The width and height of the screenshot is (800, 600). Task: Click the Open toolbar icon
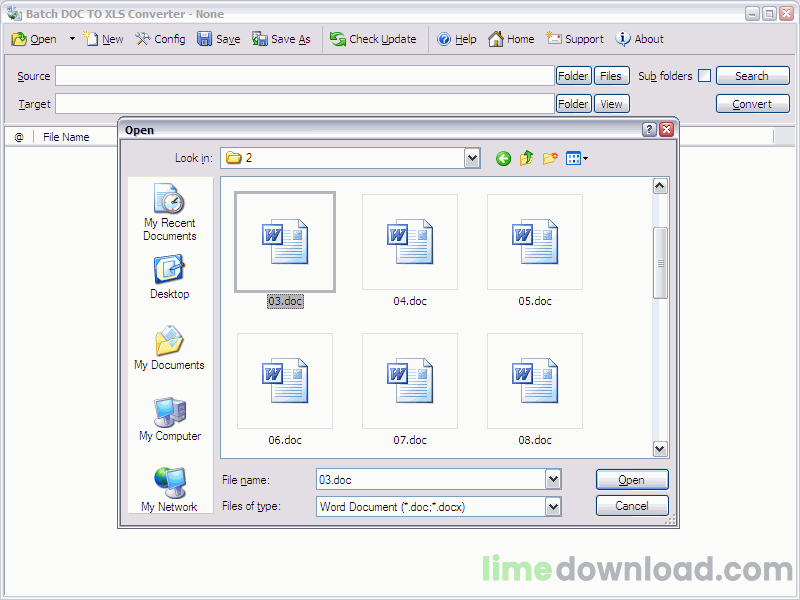coord(34,39)
